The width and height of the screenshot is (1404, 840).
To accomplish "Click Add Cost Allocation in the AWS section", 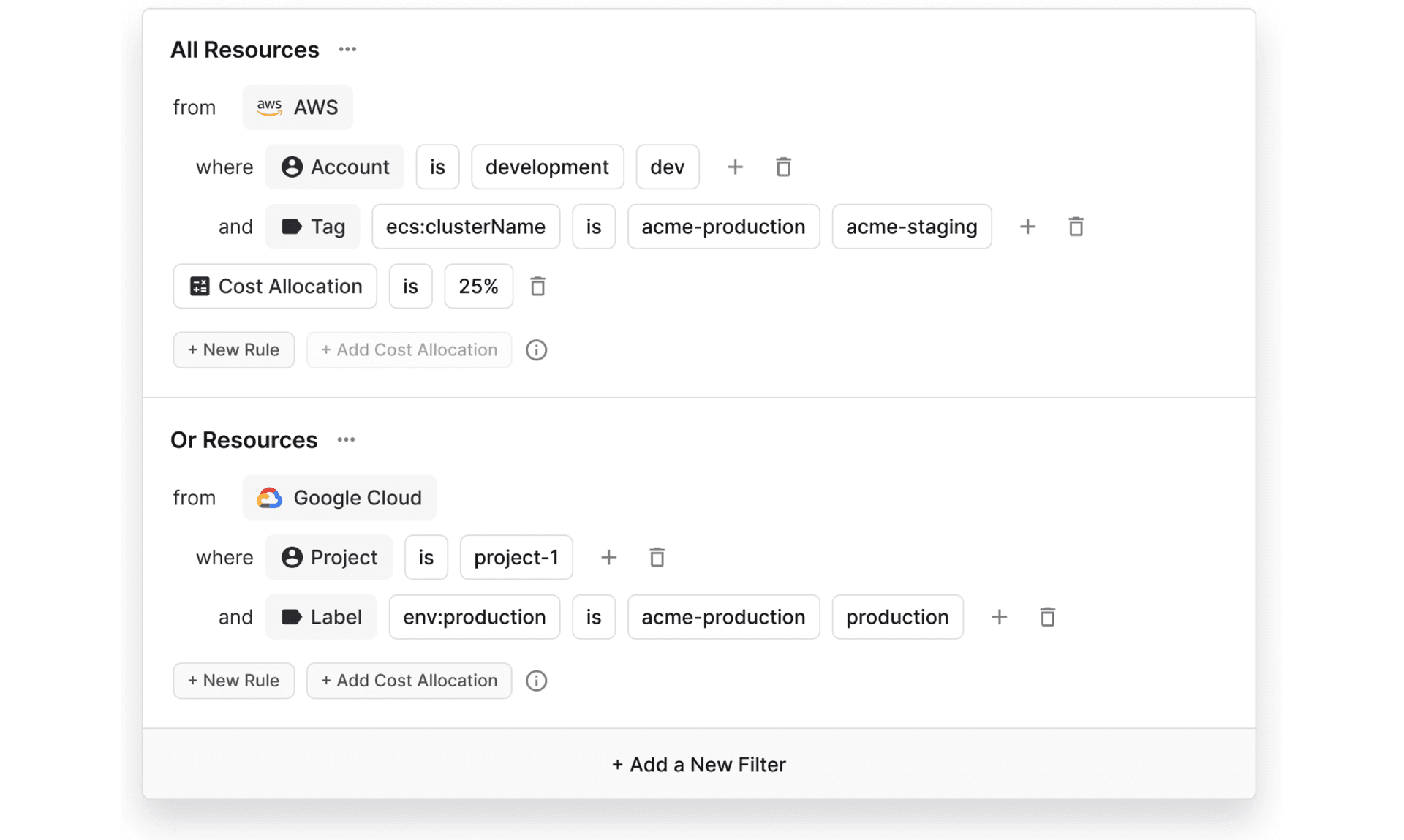I will coord(409,349).
